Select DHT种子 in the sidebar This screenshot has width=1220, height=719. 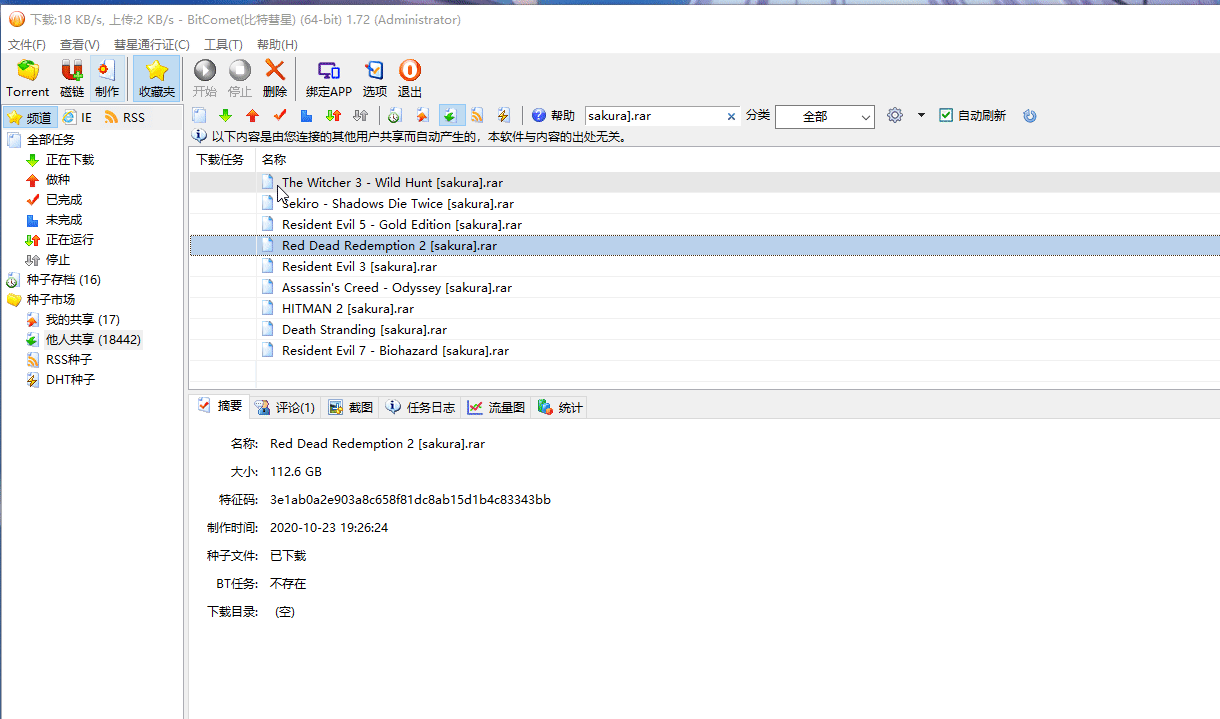[x=70, y=379]
